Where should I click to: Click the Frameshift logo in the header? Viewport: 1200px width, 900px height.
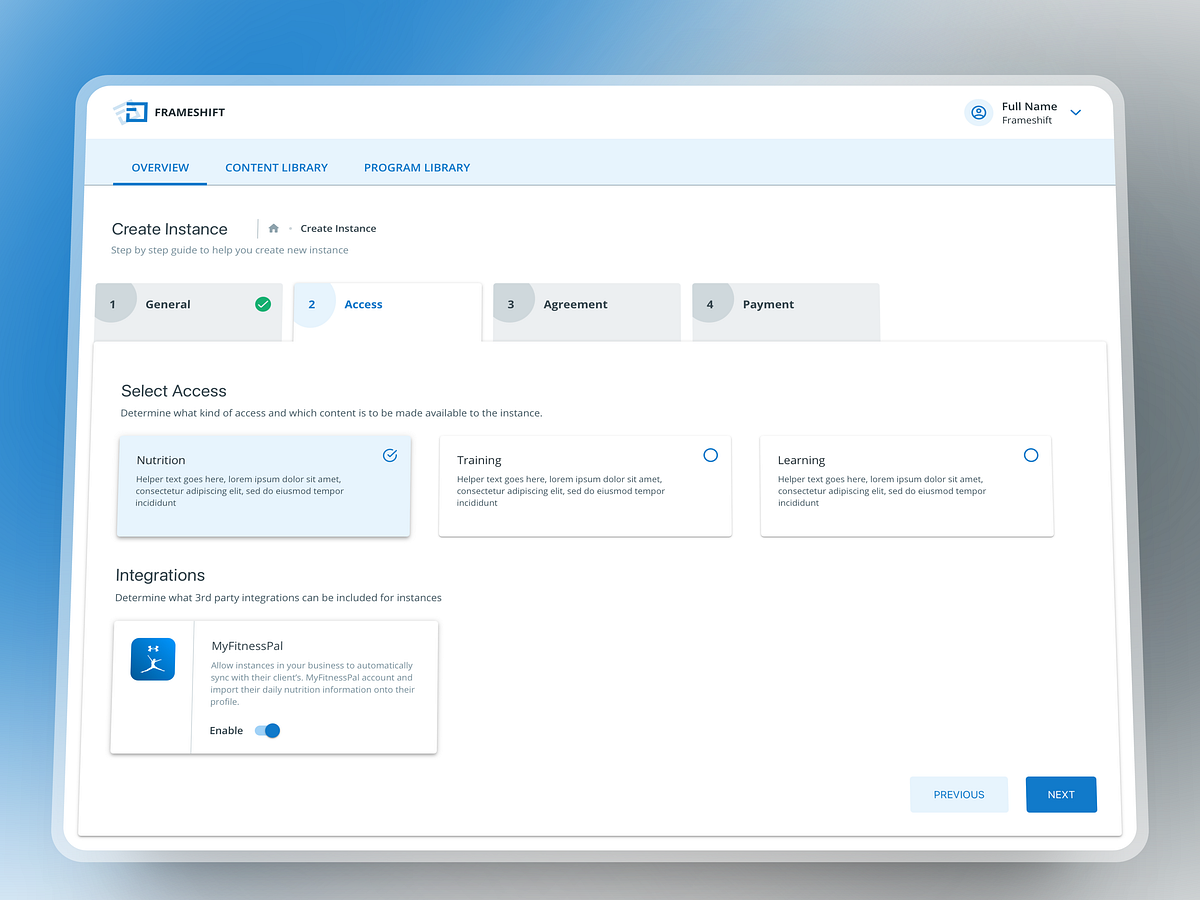pyautogui.click(x=134, y=112)
